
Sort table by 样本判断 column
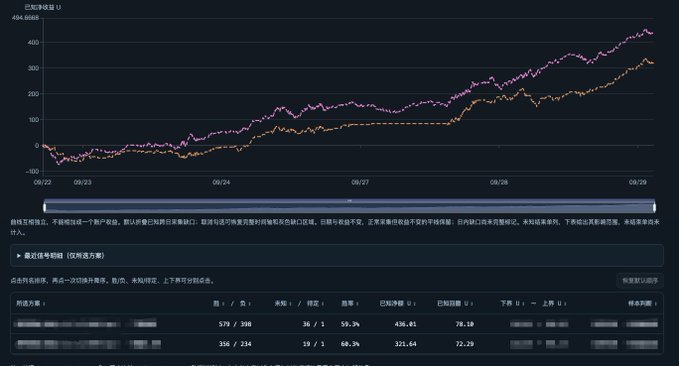pyautogui.click(x=642, y=303)
